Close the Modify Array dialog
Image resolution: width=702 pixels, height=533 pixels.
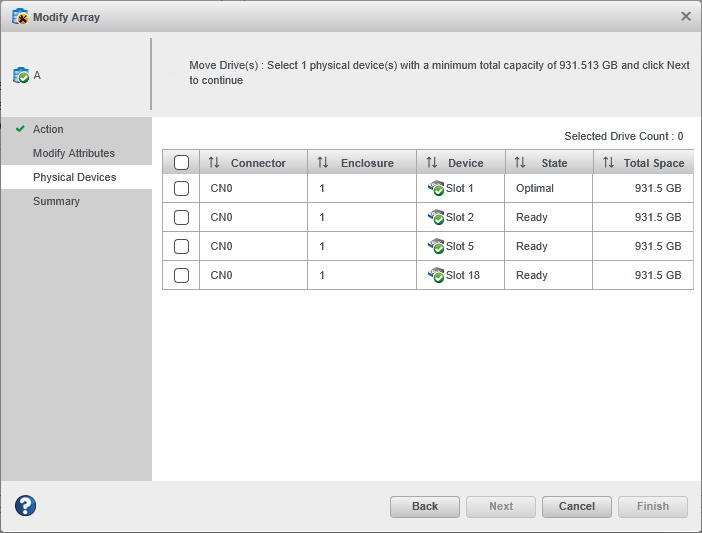pos(686,17)
